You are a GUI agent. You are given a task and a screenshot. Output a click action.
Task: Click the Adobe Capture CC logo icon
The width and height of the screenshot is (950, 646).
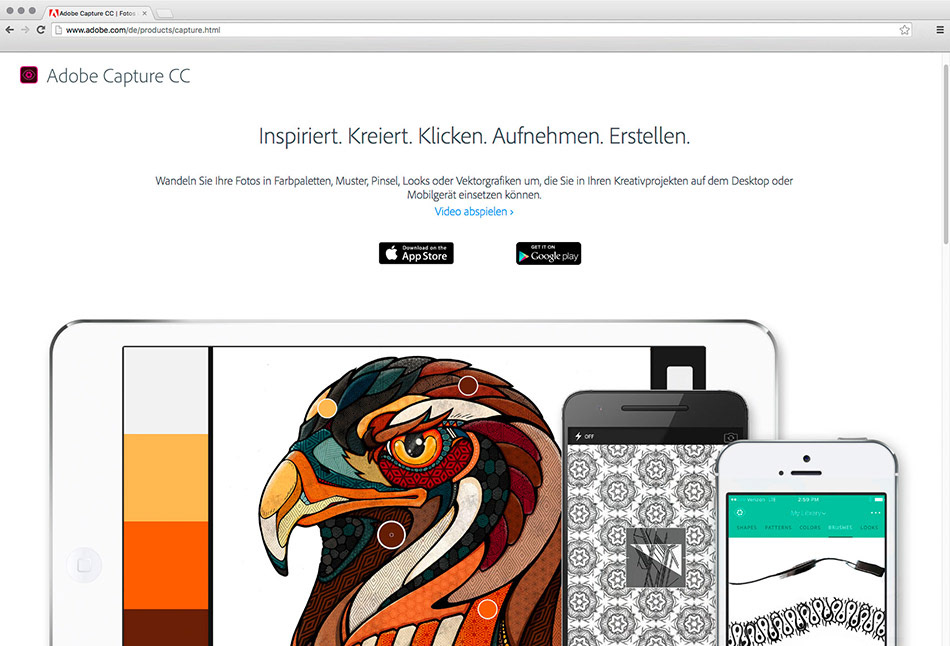tap(28, 75)
